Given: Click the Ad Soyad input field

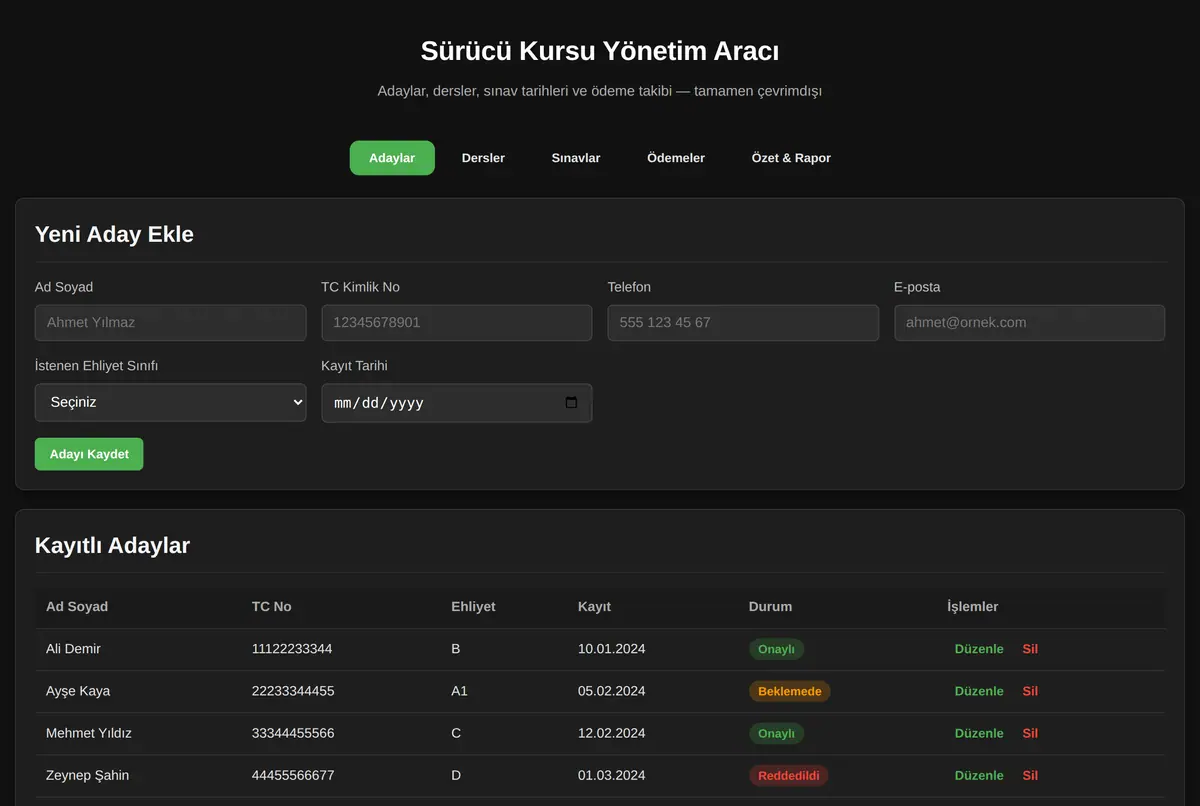Looking at the screenshot, I should pos(171,323).
